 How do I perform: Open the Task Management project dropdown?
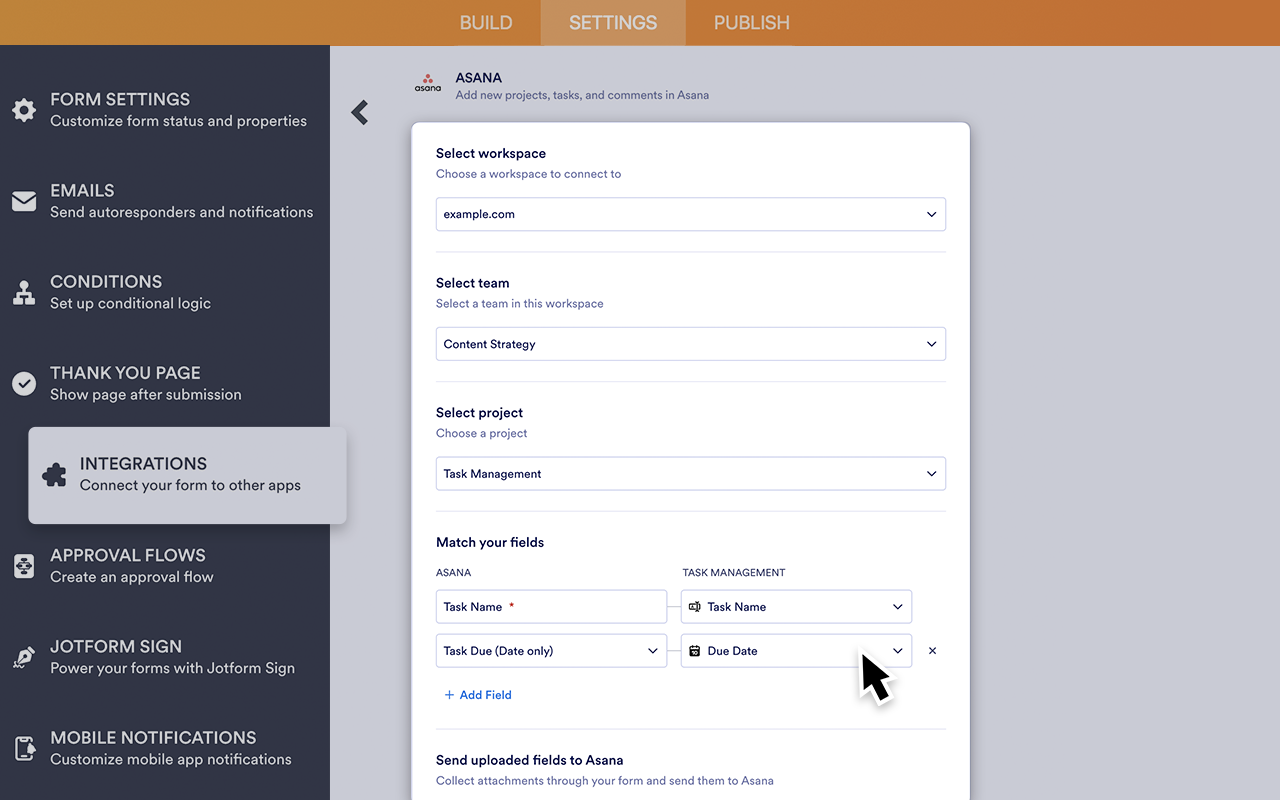click(690, 474)
